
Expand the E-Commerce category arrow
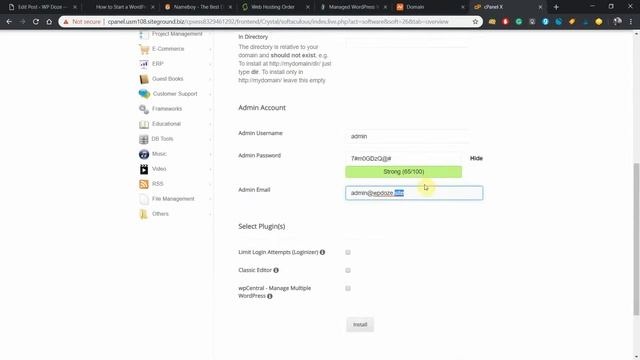(211, 49)
